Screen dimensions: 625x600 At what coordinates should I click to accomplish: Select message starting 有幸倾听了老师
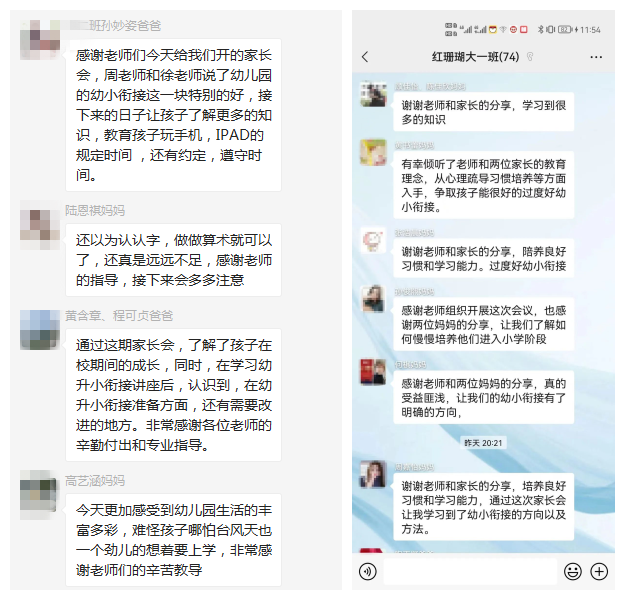point(483,185)
